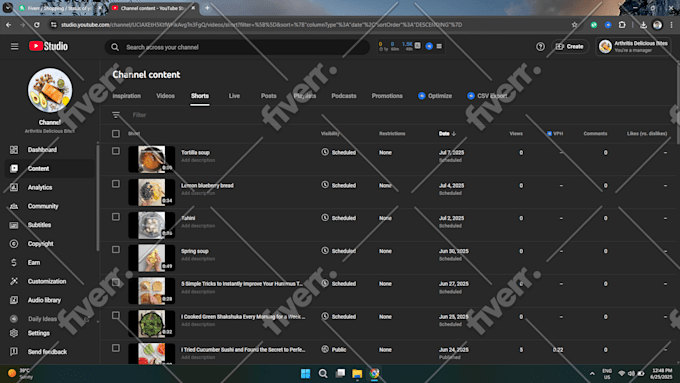This screenshot has height=383, width=680.
Task: Open Dashboard from the sidebar
Action: tap(42, 150)
